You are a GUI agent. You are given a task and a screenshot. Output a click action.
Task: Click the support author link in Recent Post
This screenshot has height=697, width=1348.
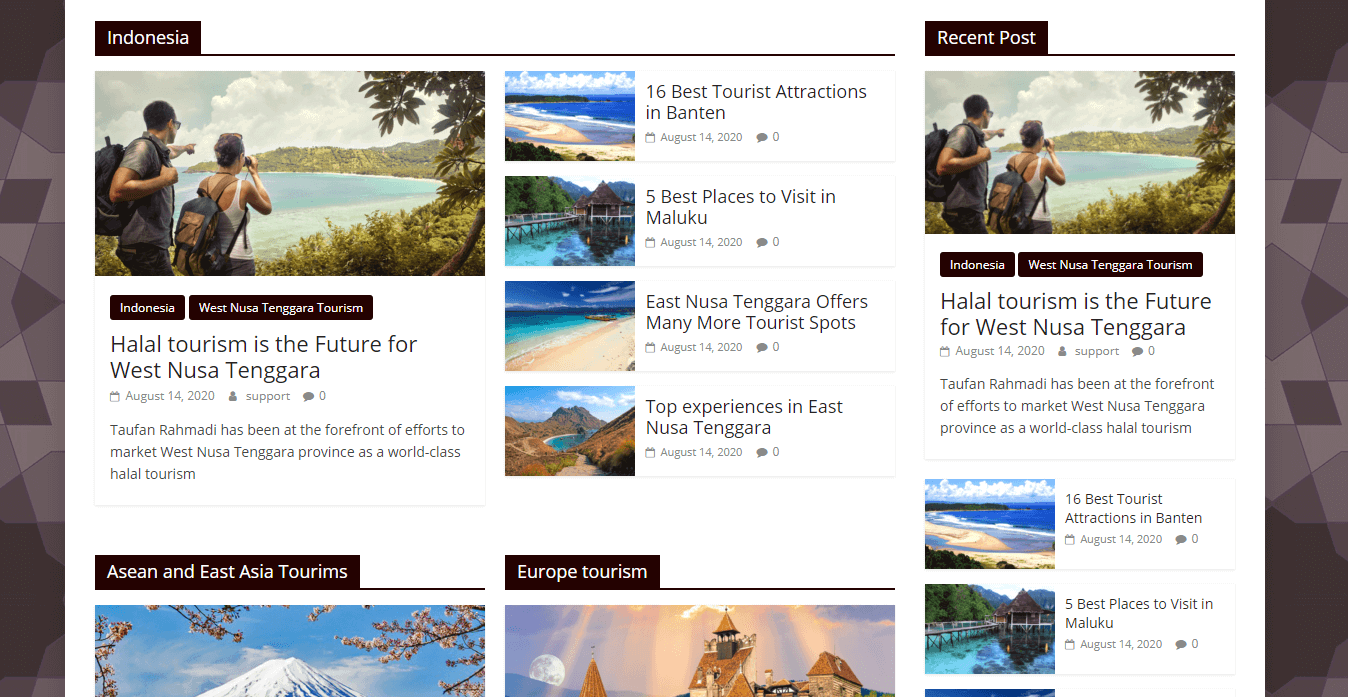1097,351
